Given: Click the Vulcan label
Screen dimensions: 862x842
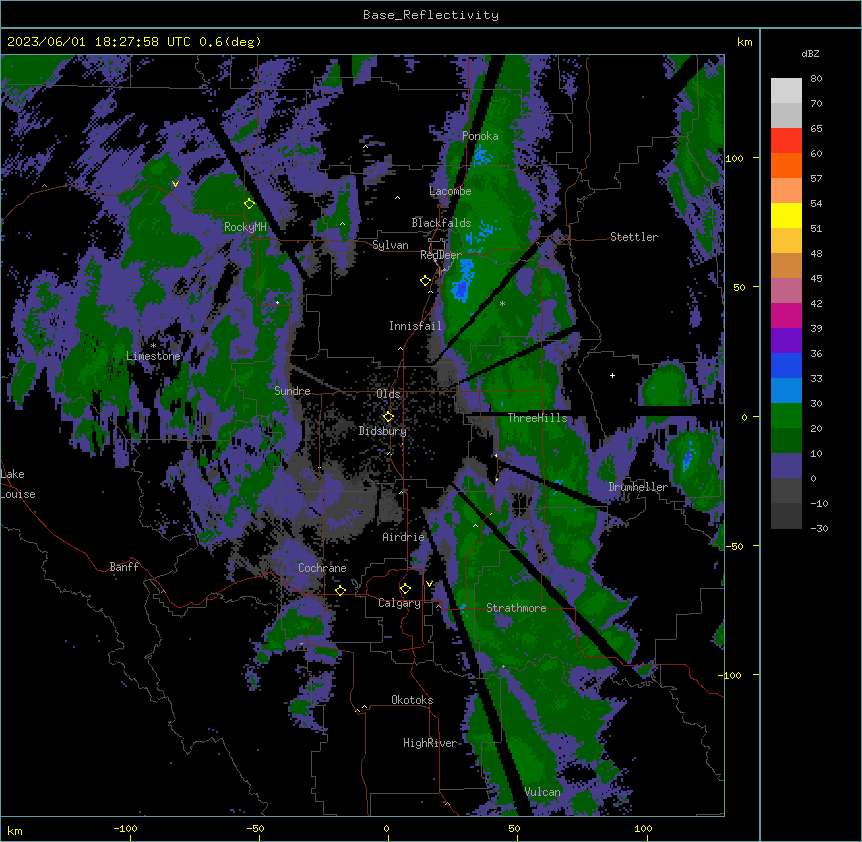Looking at the screenshot, I should point(543,792).
